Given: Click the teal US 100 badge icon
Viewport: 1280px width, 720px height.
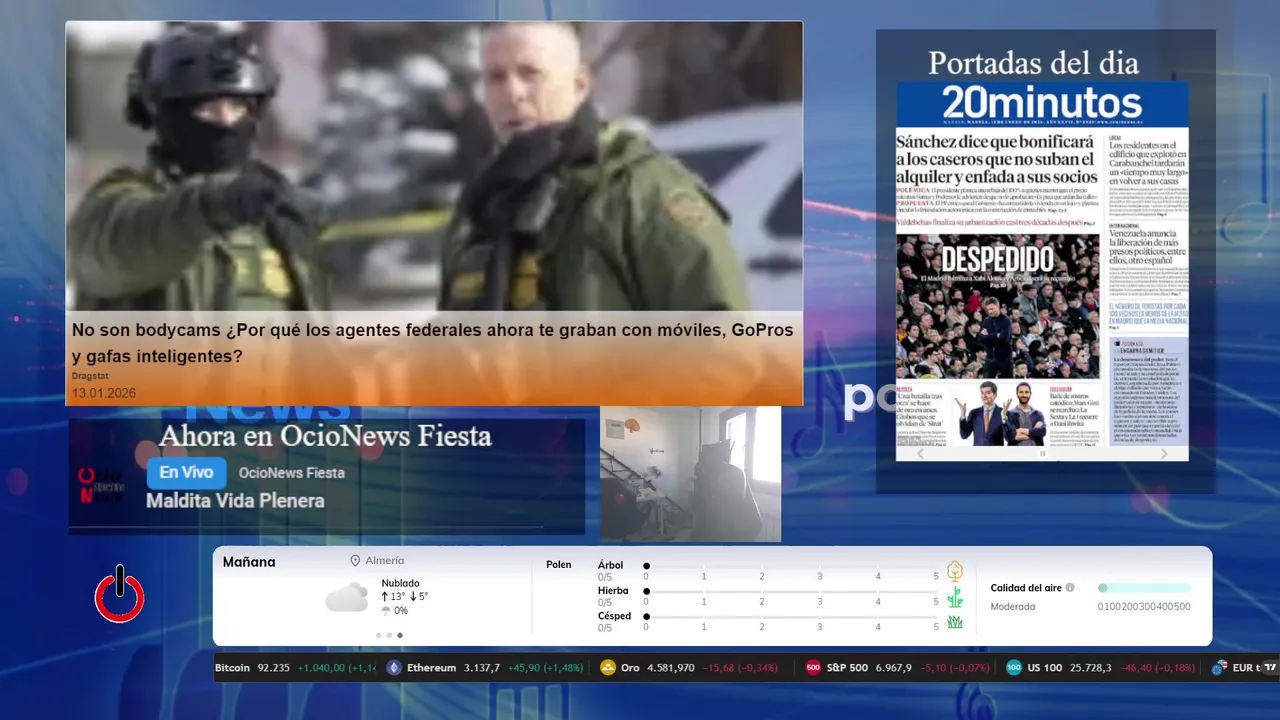Looking at the screenshot, I should 1014,668.
